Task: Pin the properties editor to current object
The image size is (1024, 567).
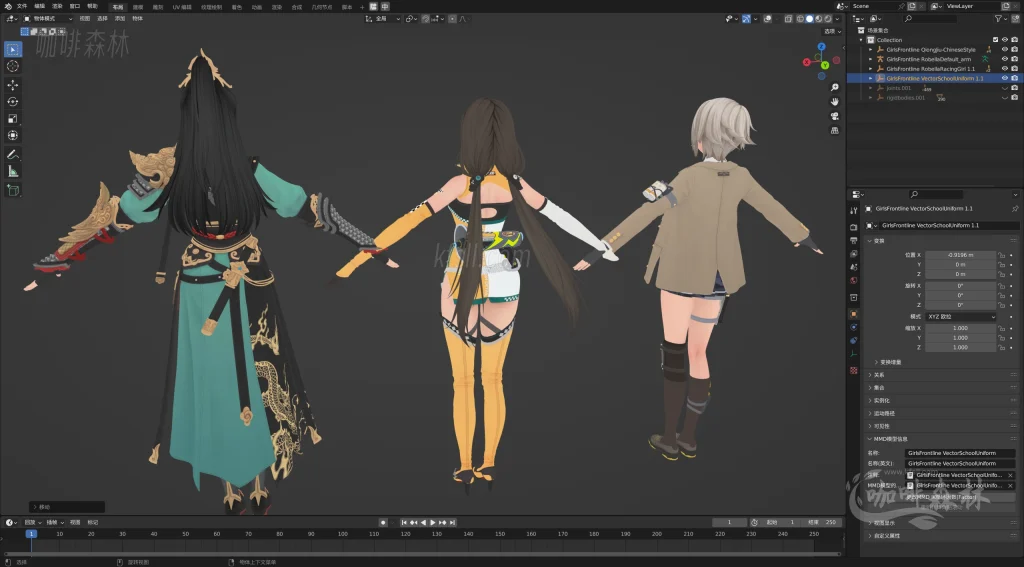Action: [x=1015, y=209]
